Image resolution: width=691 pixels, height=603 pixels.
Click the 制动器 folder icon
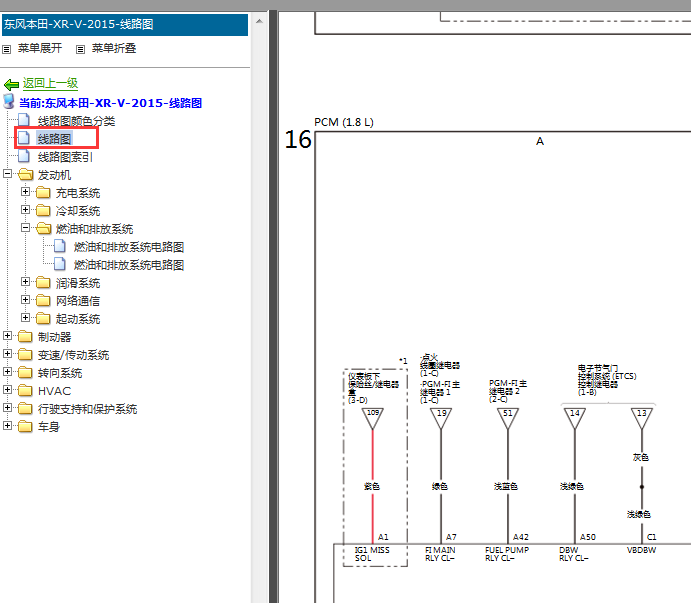(x=26, y=337)
